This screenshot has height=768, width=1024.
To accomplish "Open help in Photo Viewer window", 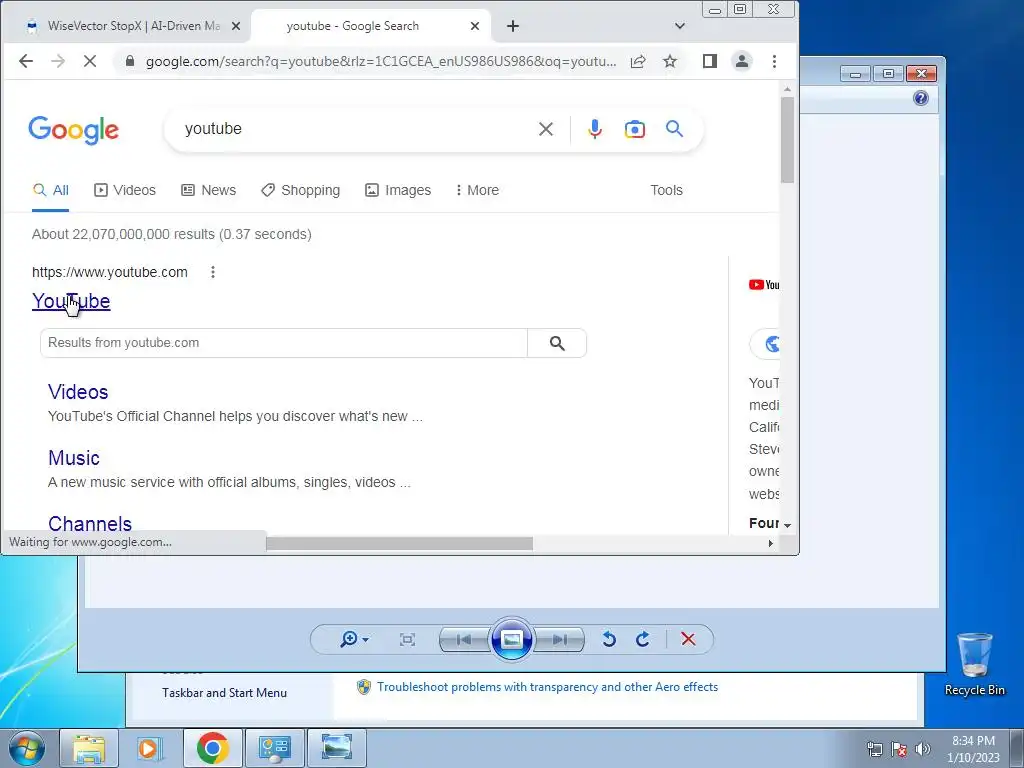I will [920, 99].
